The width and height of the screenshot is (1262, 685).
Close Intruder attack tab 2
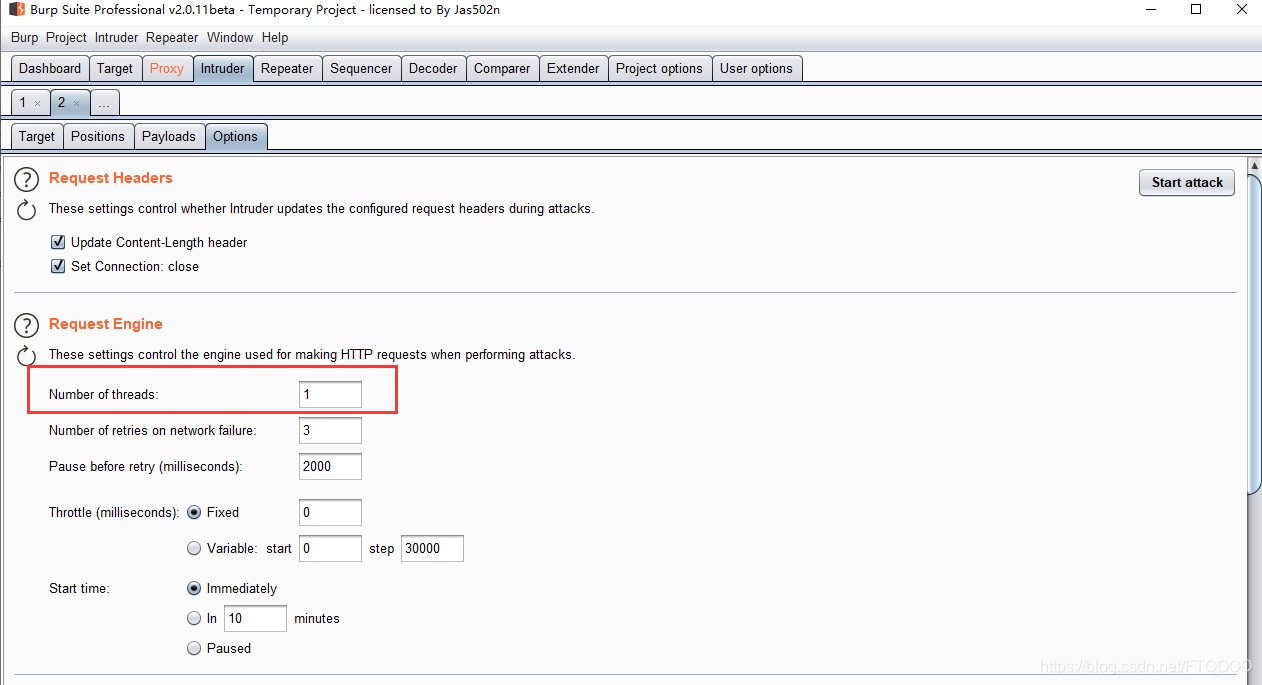[x=76, y=103]
